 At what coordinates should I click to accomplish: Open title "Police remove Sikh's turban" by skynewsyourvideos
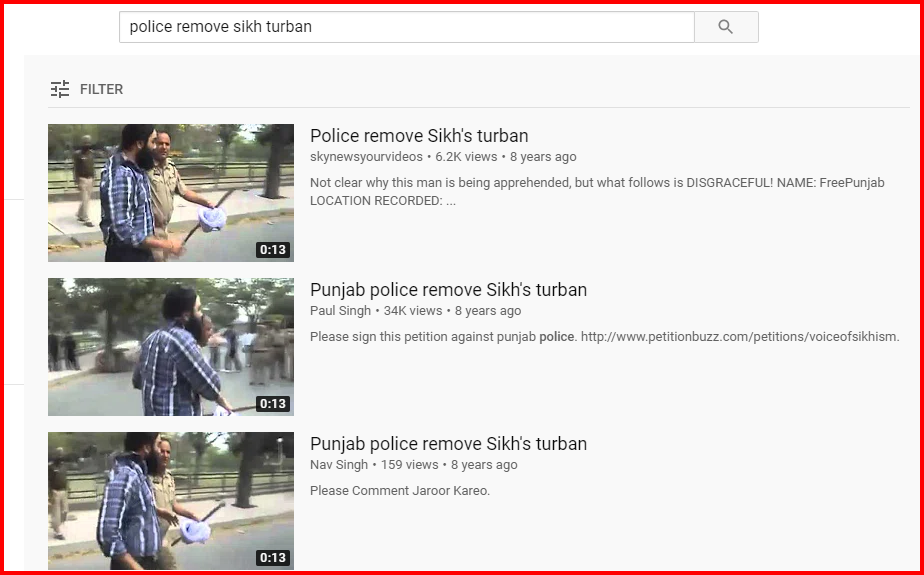pos(419,136)
